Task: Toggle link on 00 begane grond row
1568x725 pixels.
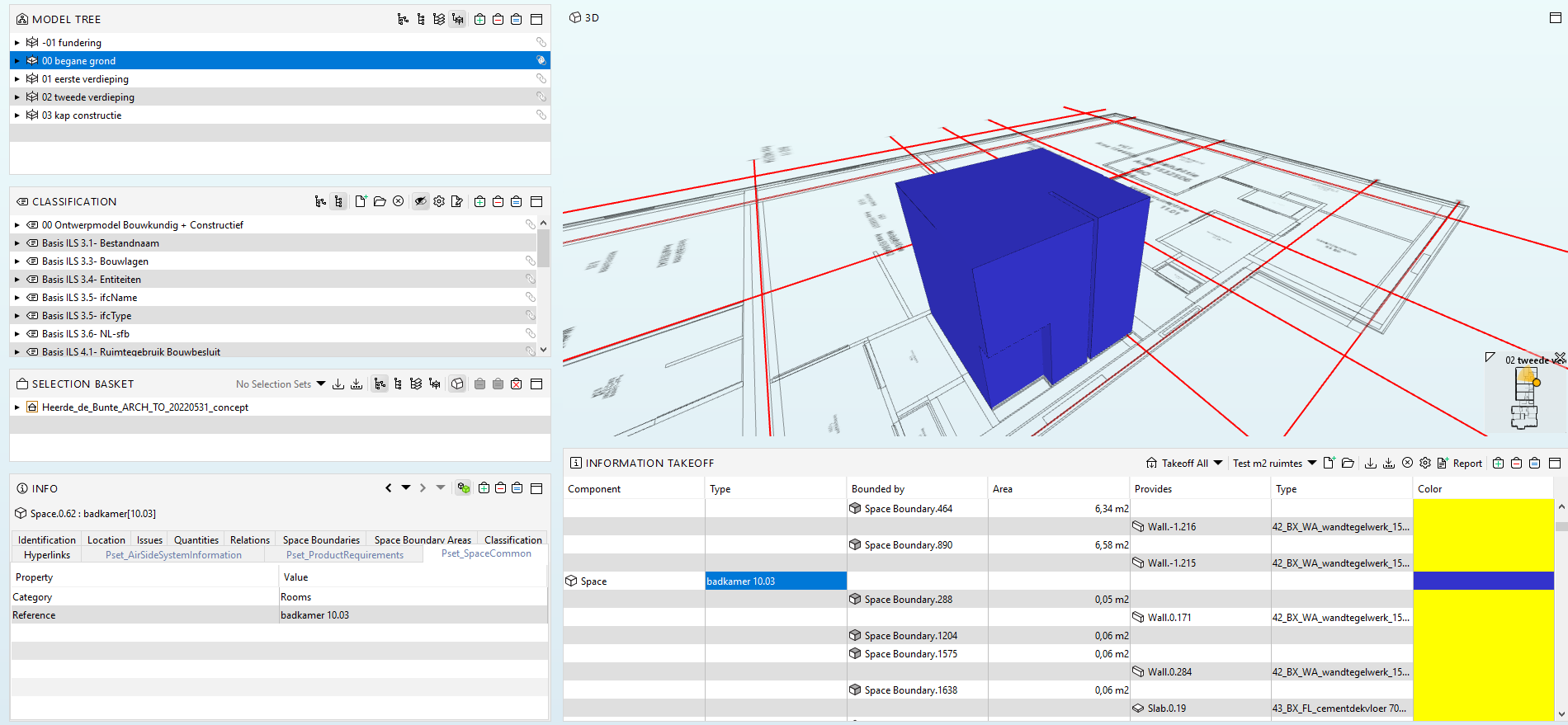Action: 541,60
